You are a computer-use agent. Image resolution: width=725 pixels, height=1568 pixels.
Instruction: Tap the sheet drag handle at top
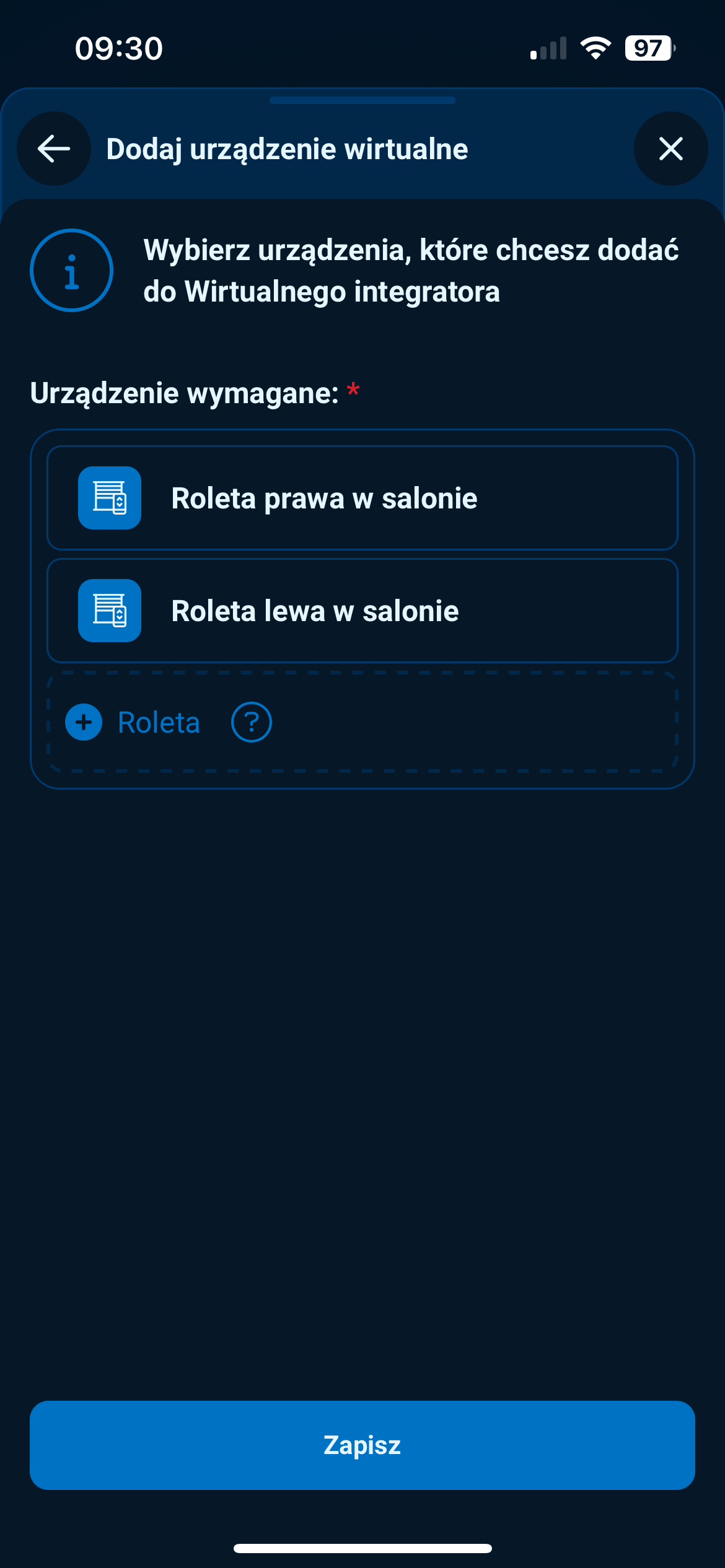tap(362, 100)
